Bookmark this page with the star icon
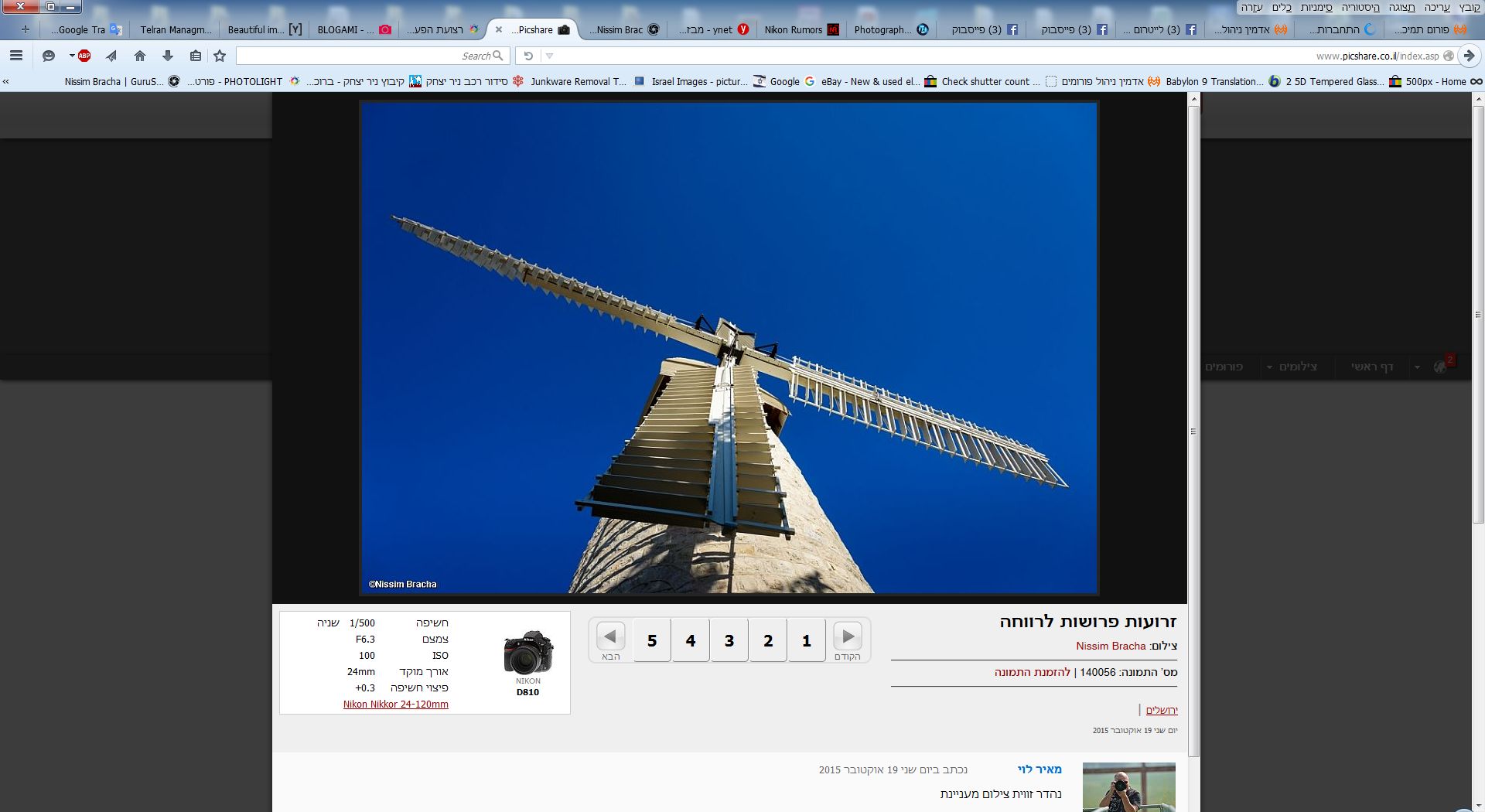Viewport: 1485px width, 812px height. click(x=220, y=56)
